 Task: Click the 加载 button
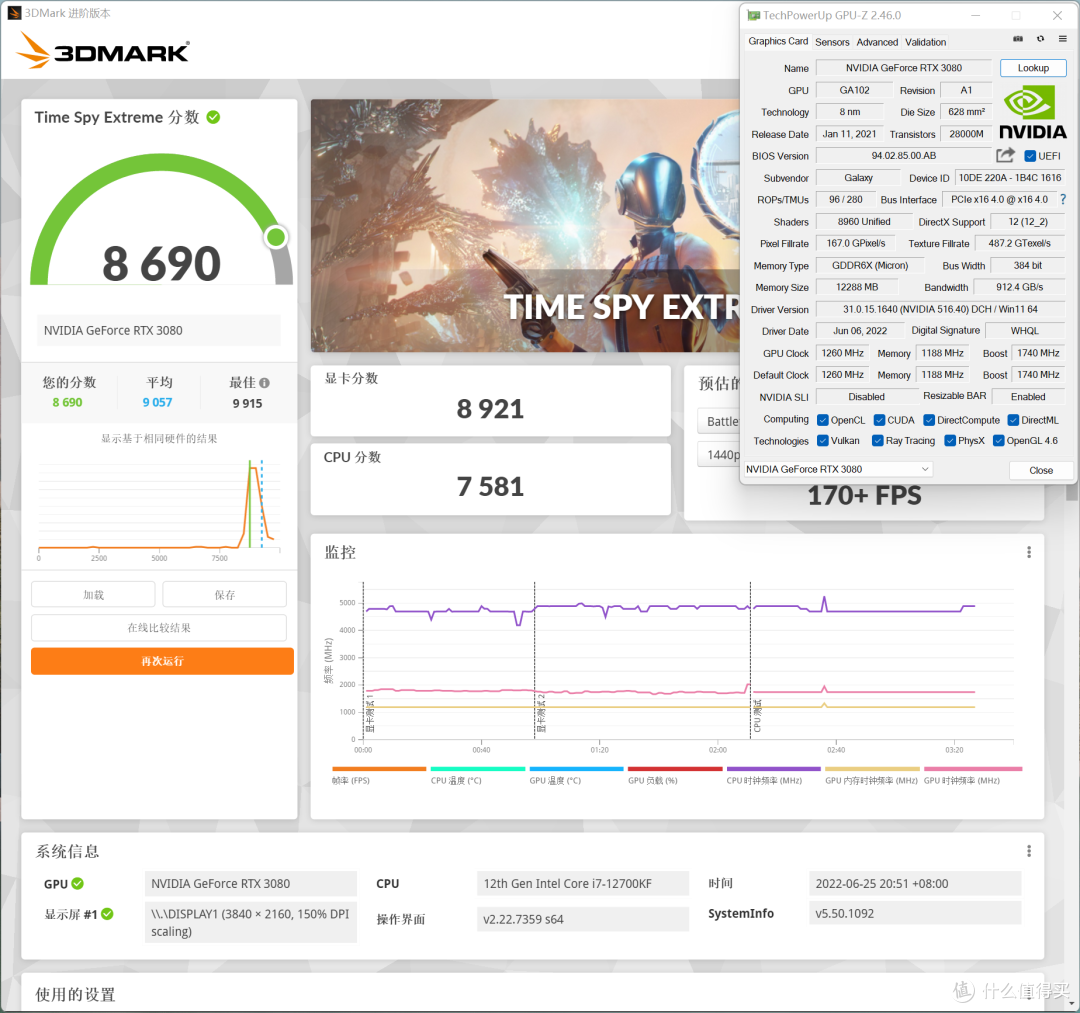(93, 594)
